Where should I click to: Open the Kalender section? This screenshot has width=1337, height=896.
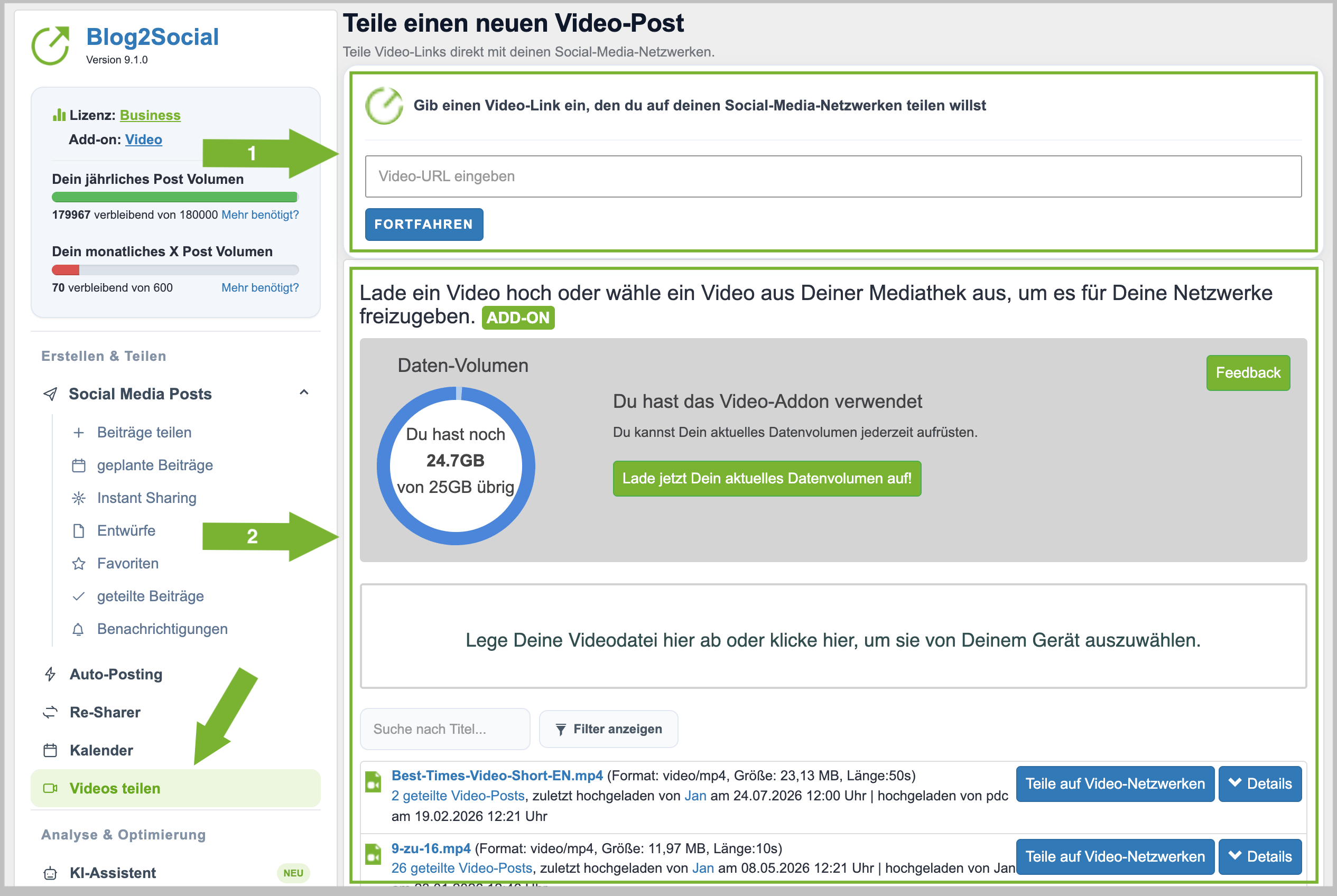(101, 750)
